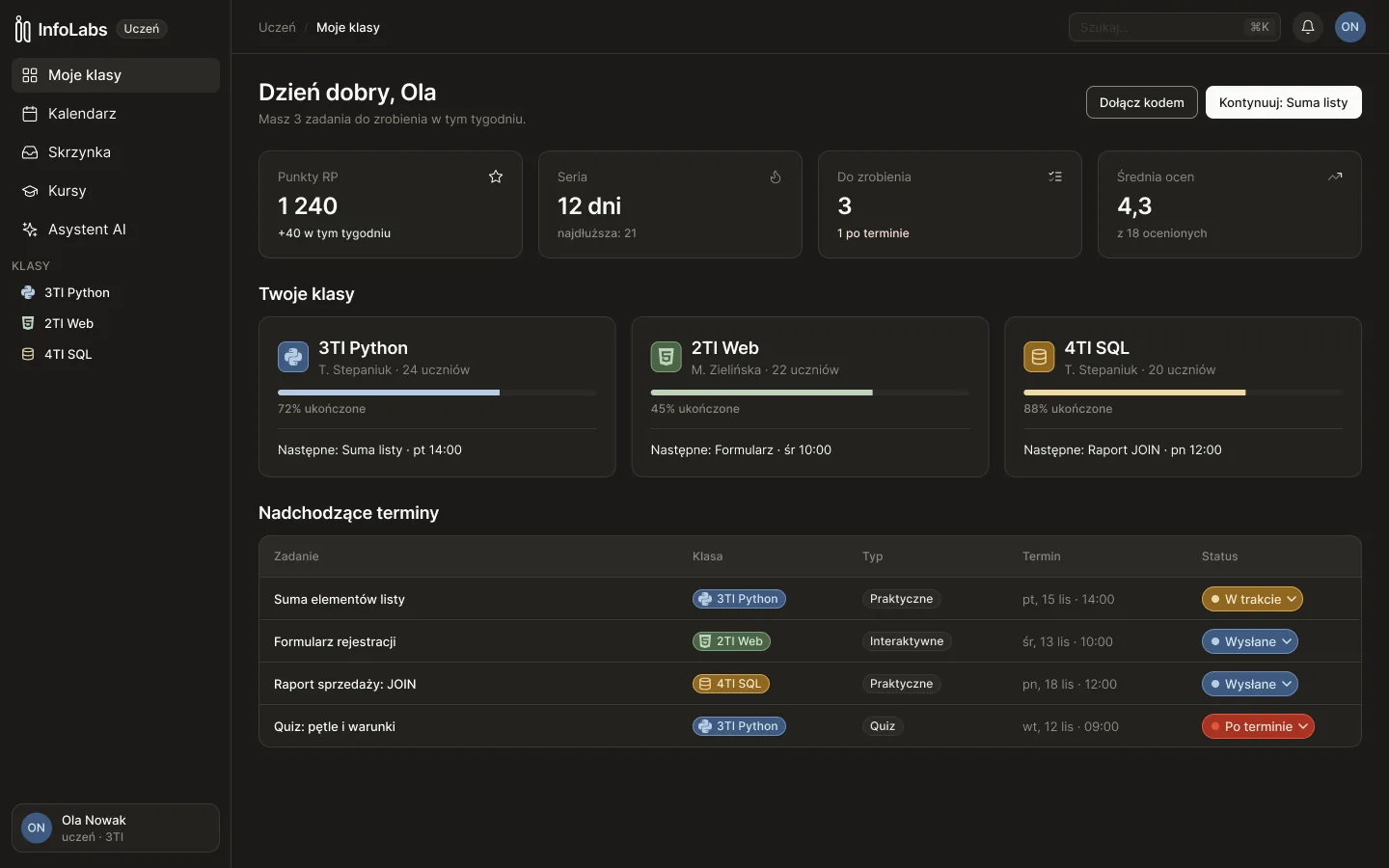The width and height of the screenshot is (1389, 868).
Task: Click the notification bell icon
Action: 1308,27
